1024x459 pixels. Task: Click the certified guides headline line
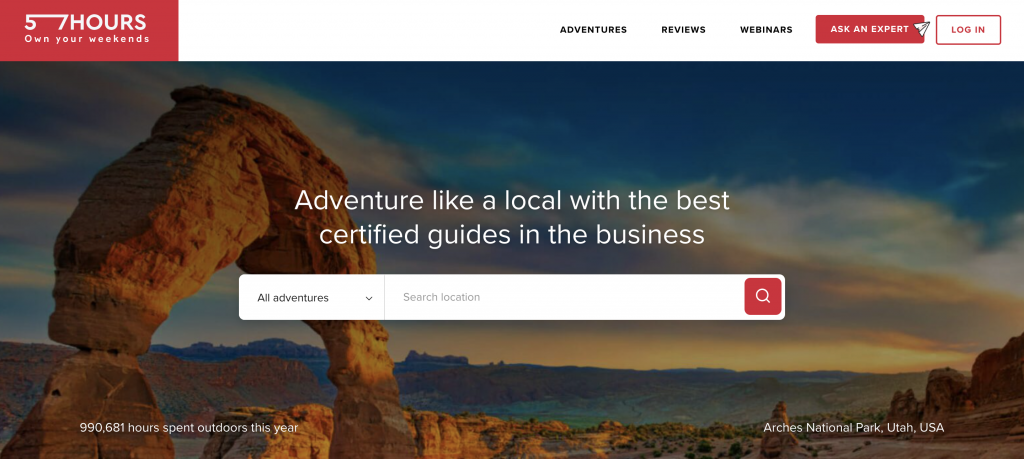512,235
